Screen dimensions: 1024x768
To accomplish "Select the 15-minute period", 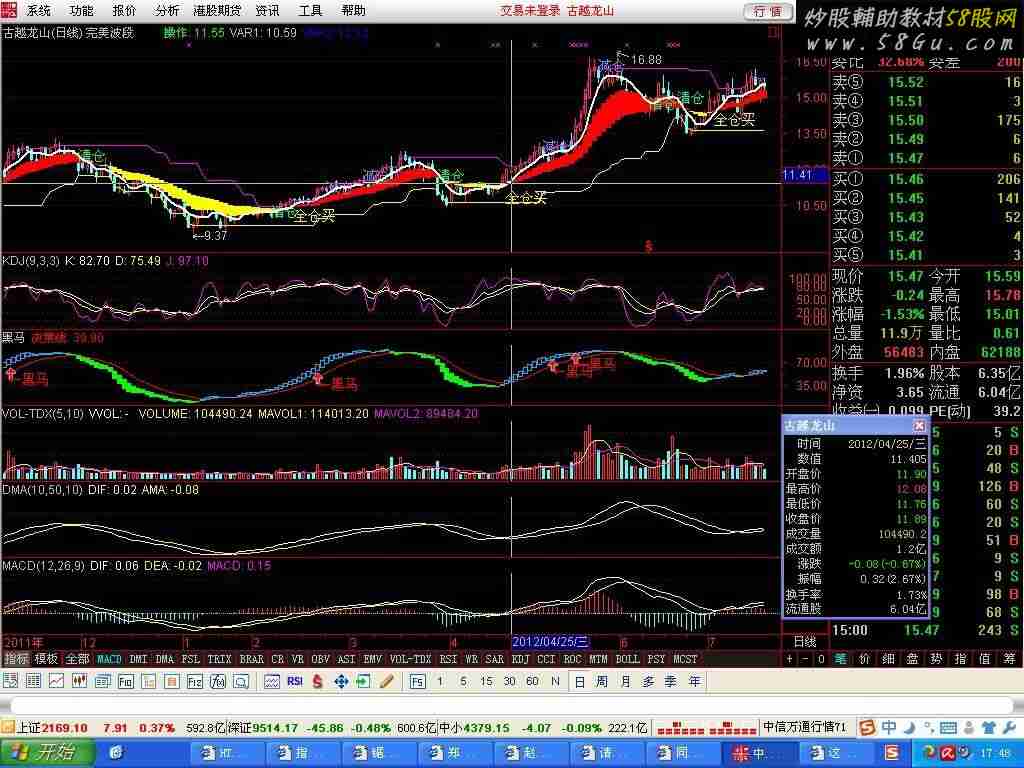I will pos(486,681).
